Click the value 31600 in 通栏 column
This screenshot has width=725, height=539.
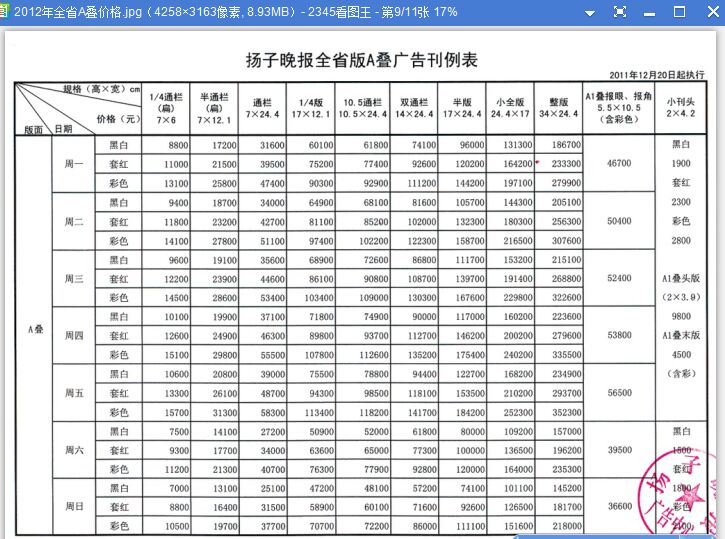pyautogui.click(x=272, y=145)
